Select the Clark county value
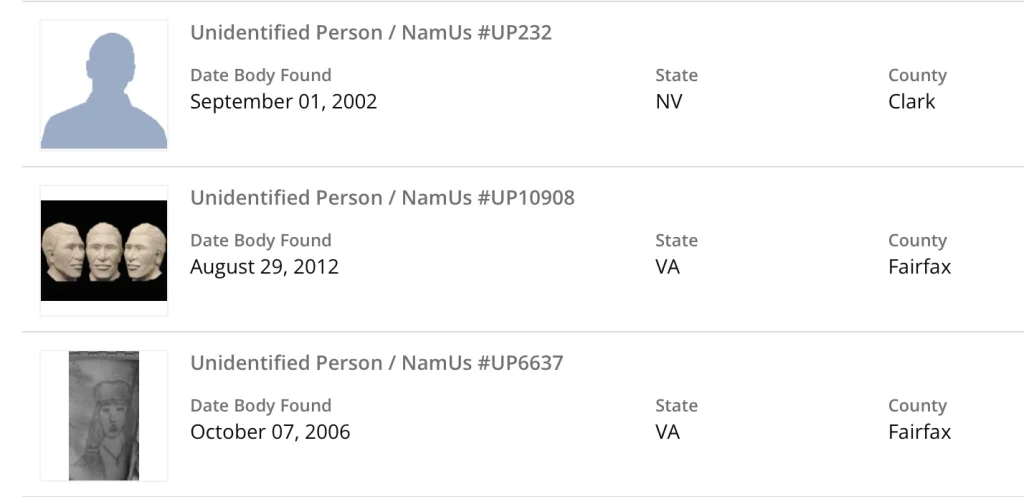This screenshot has width=1024, height=497. (x=912, y=102)
